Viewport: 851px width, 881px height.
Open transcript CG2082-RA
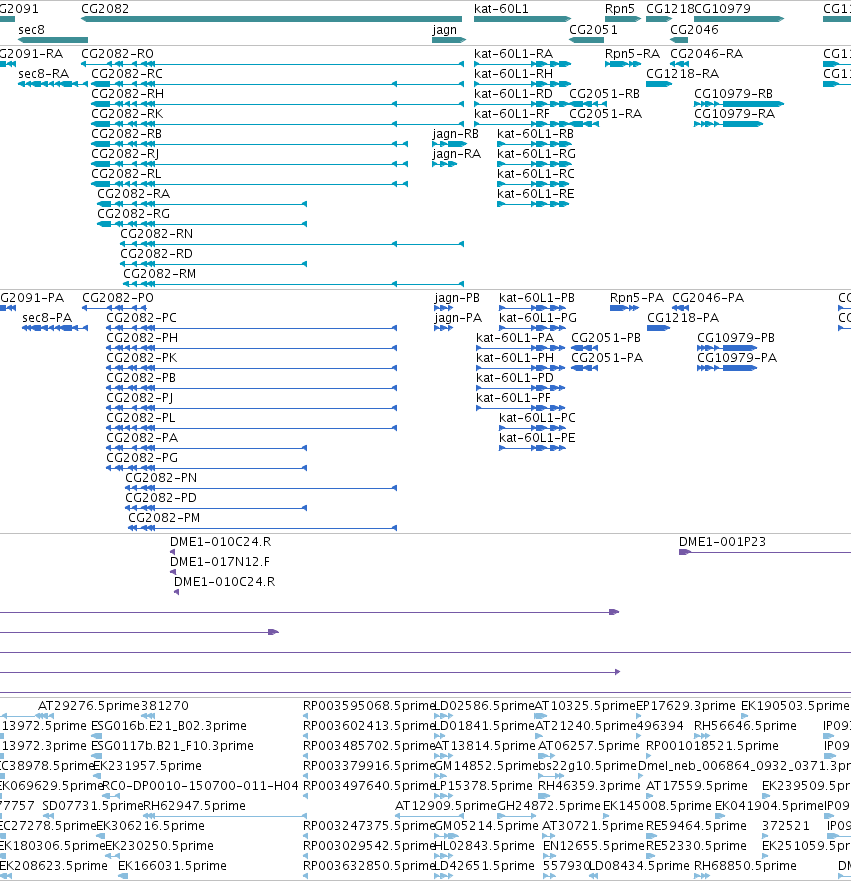tap(202, 204)
